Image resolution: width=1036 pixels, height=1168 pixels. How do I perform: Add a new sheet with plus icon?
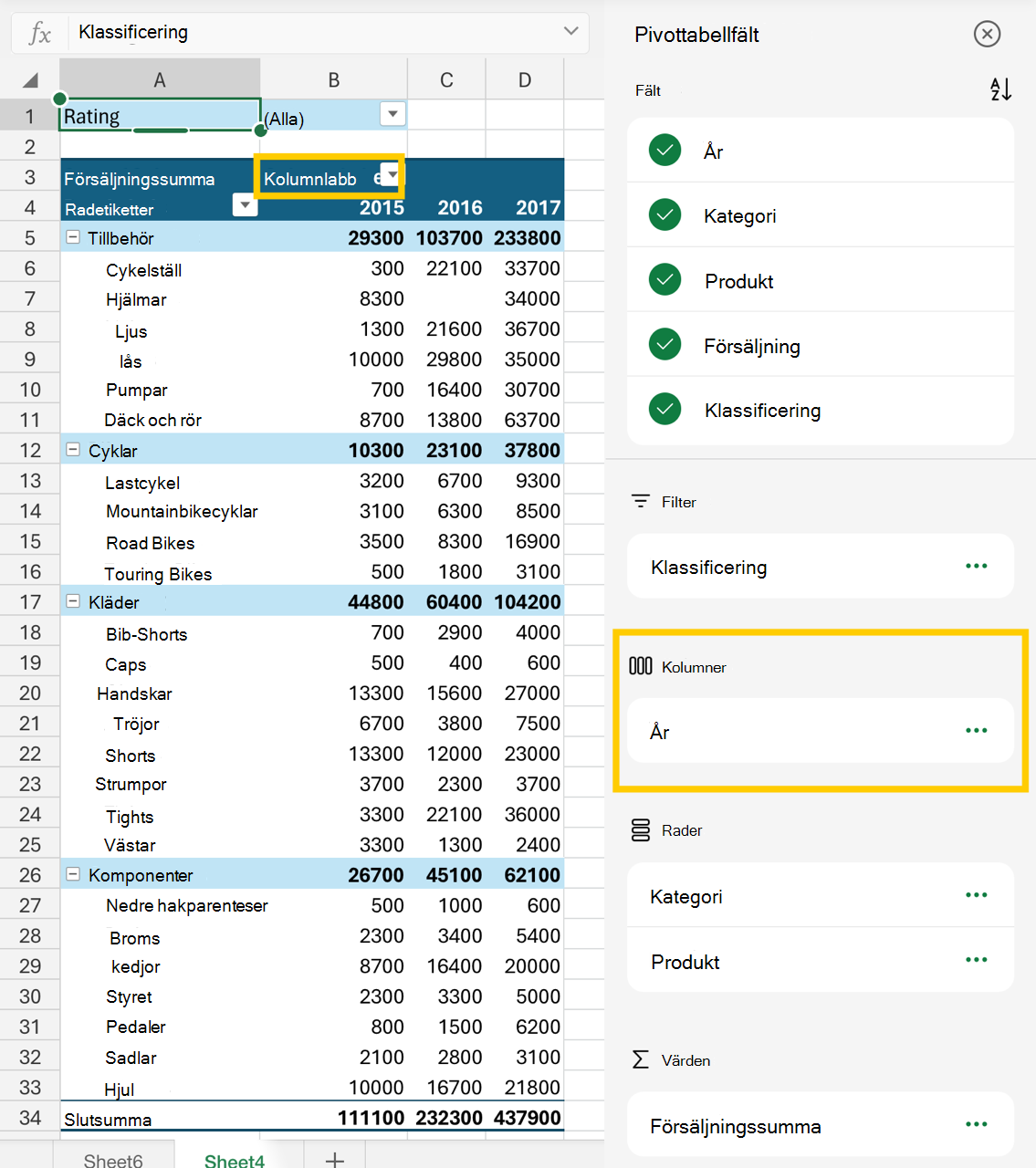point(335,1159)
